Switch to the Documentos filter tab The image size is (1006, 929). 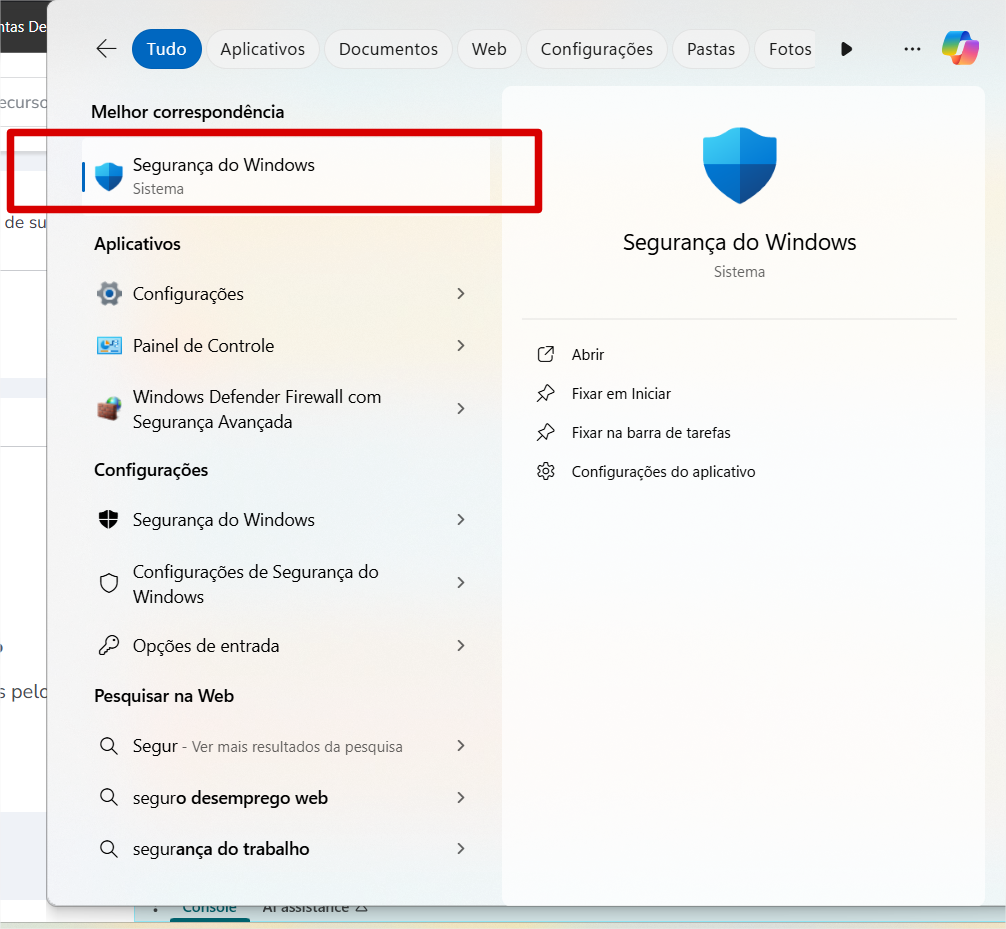point(388,49)
